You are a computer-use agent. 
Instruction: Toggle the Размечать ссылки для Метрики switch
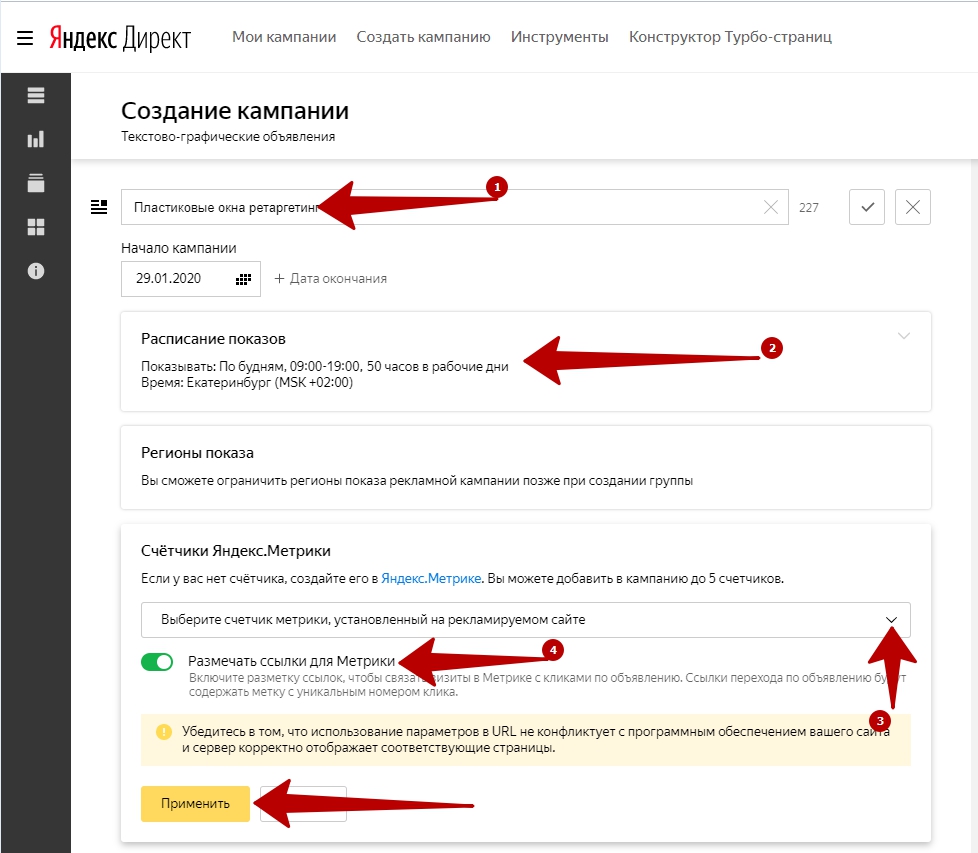(x=157, y=662)
